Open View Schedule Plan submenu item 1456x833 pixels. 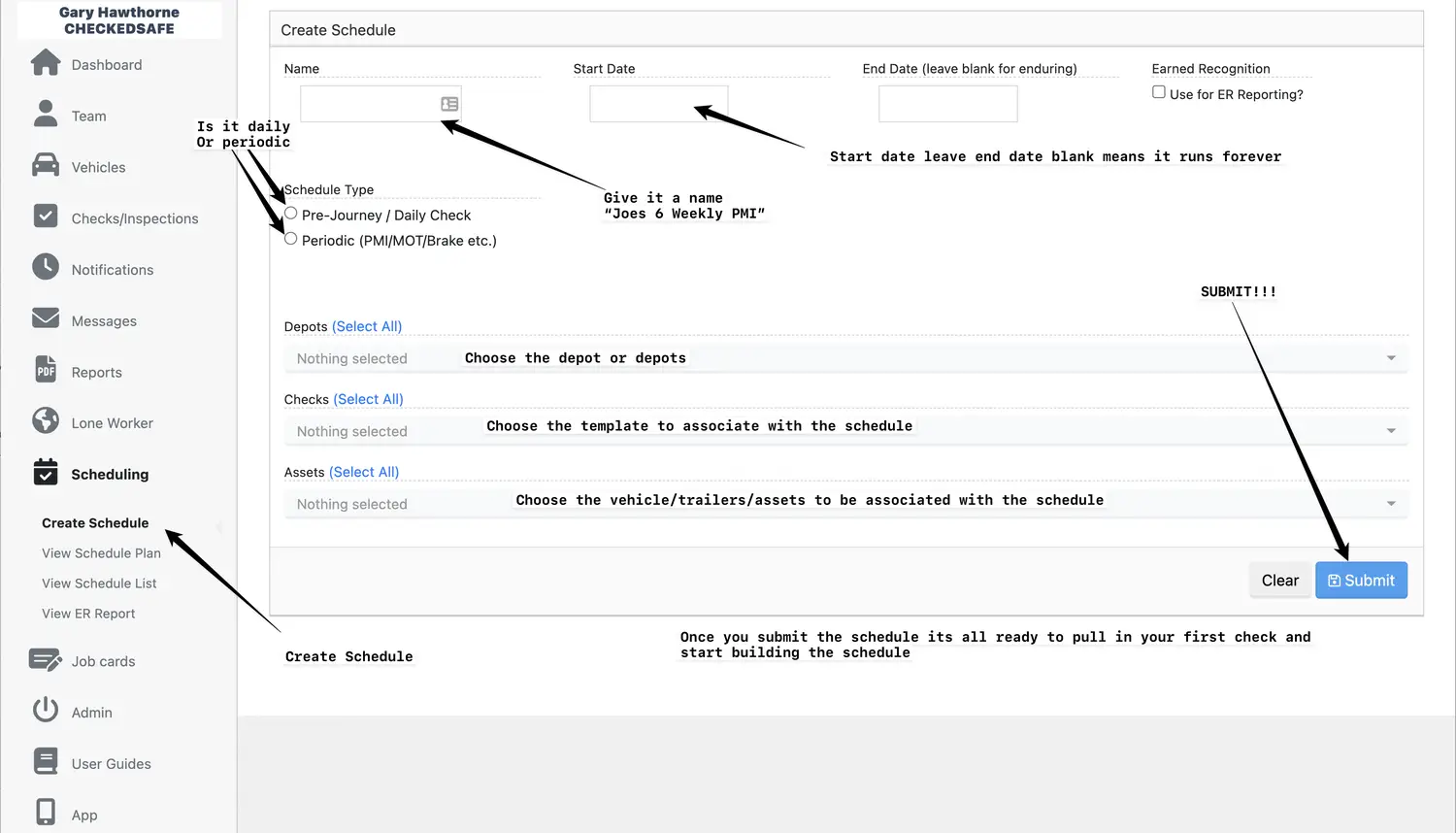(101, 553)
